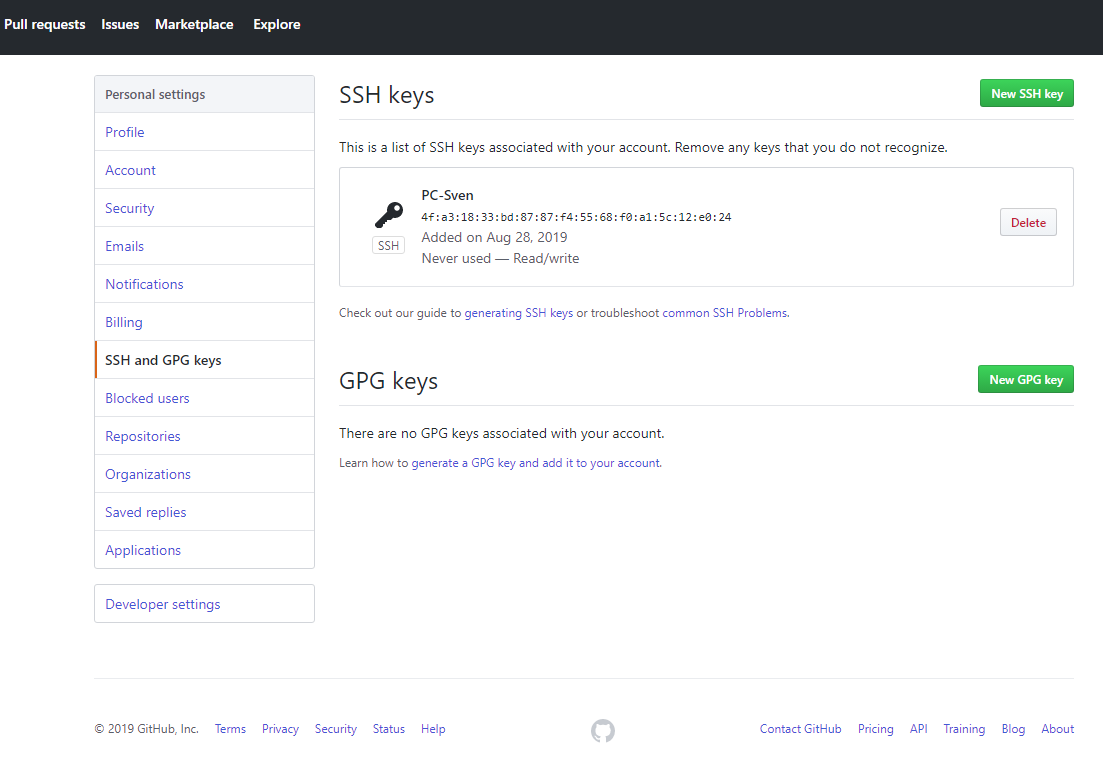Click the New SSH key button
Viewport: 1103px width, 761px height.
1026,94
